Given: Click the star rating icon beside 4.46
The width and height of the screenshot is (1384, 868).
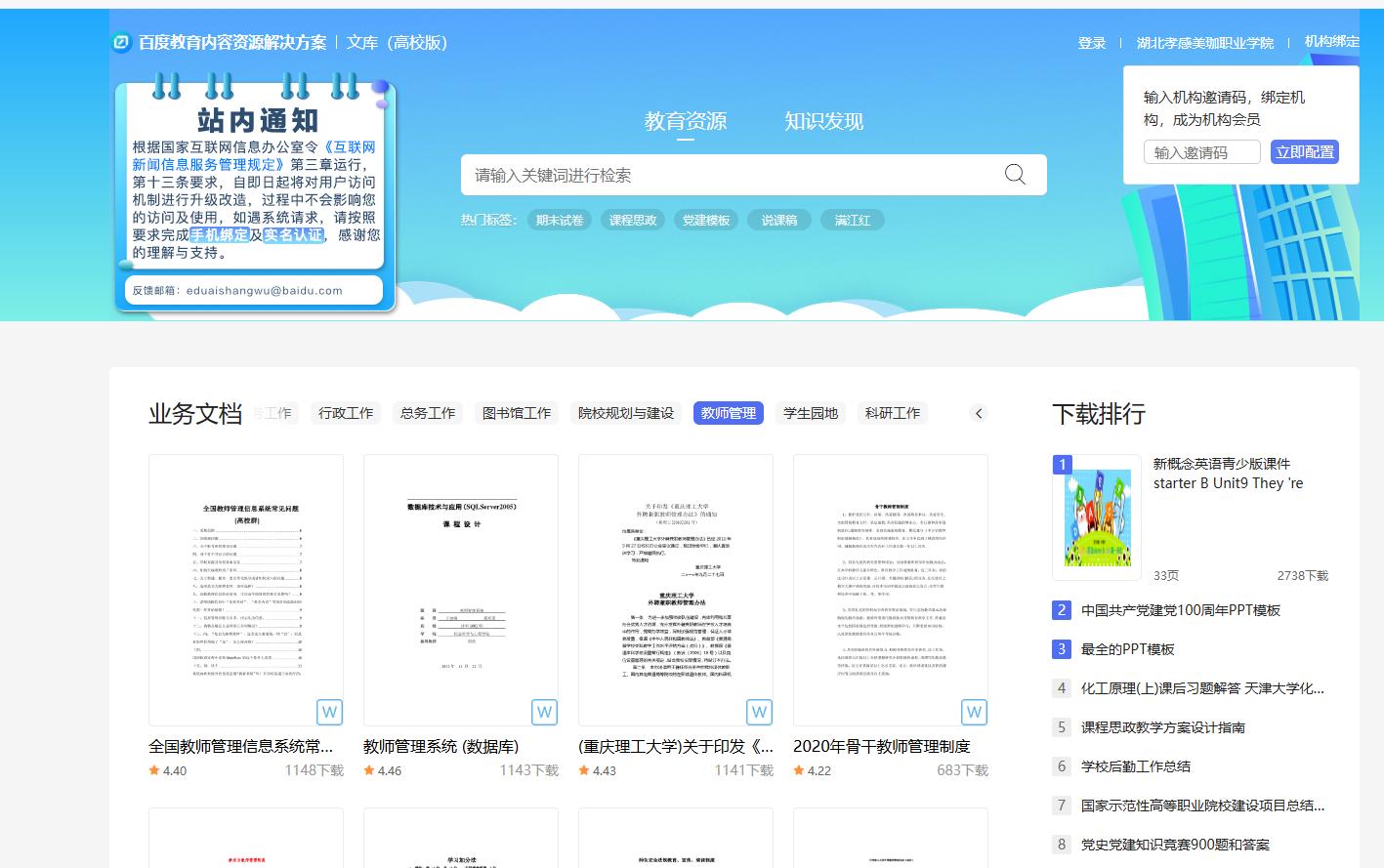Looking at the screenshot, I should point(369,770).
